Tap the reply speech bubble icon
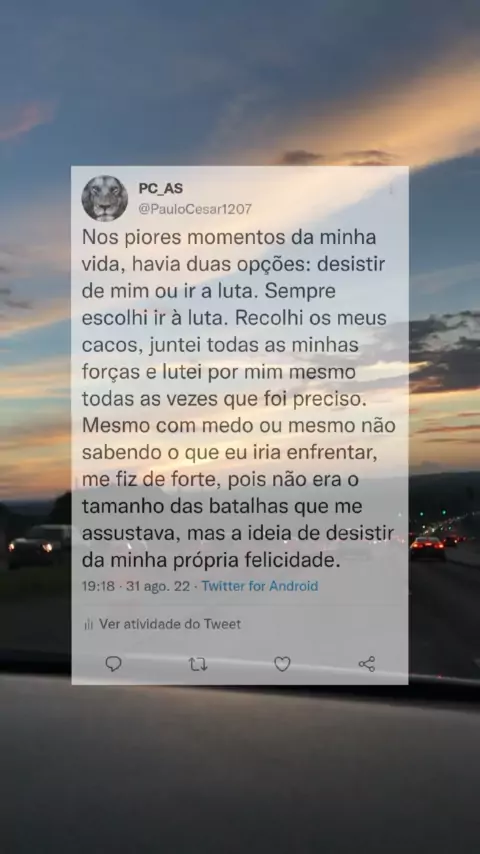Image resolution: width=480 pixels, height=854 pixels. 113,663
